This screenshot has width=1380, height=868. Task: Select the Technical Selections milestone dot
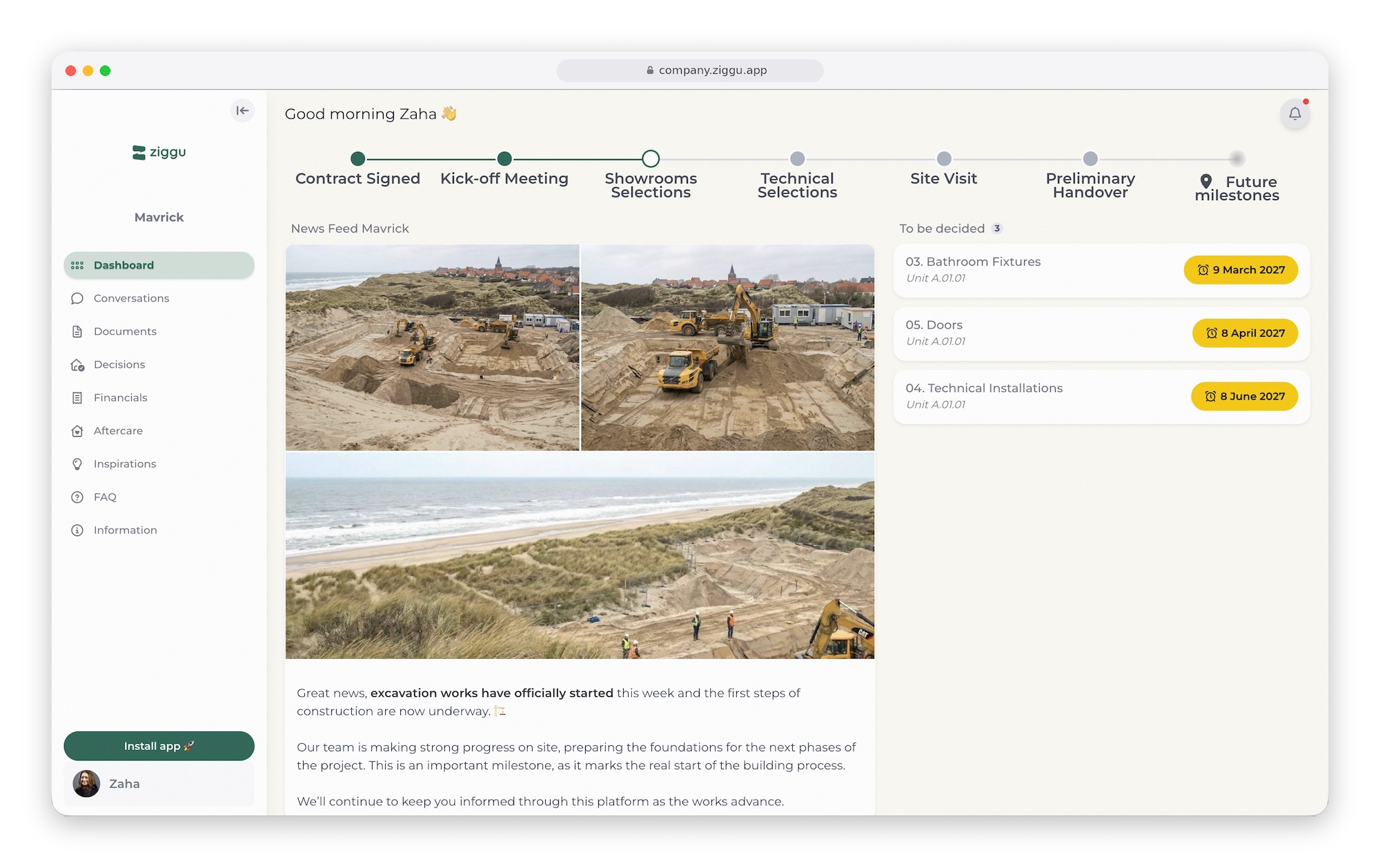point(797,159)
